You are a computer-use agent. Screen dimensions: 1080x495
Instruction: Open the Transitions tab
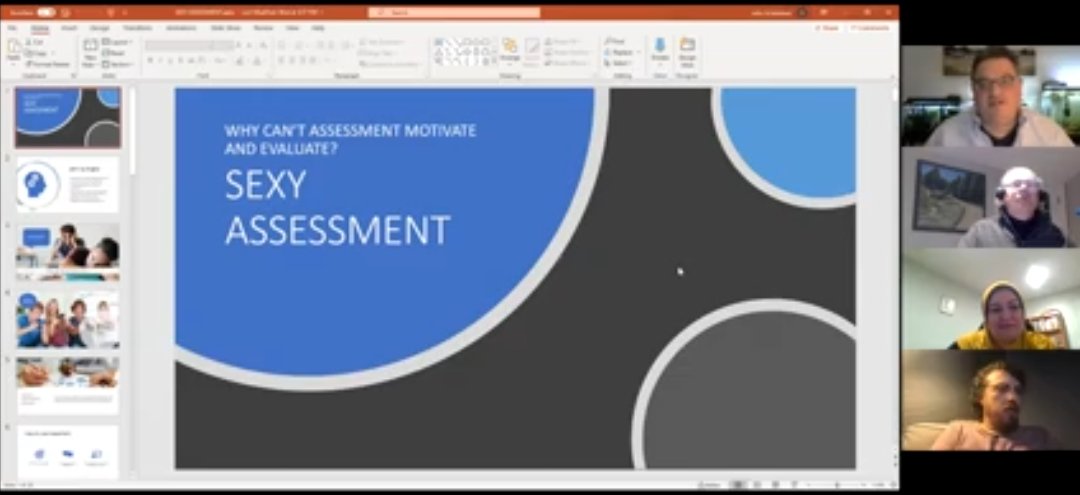137,28
